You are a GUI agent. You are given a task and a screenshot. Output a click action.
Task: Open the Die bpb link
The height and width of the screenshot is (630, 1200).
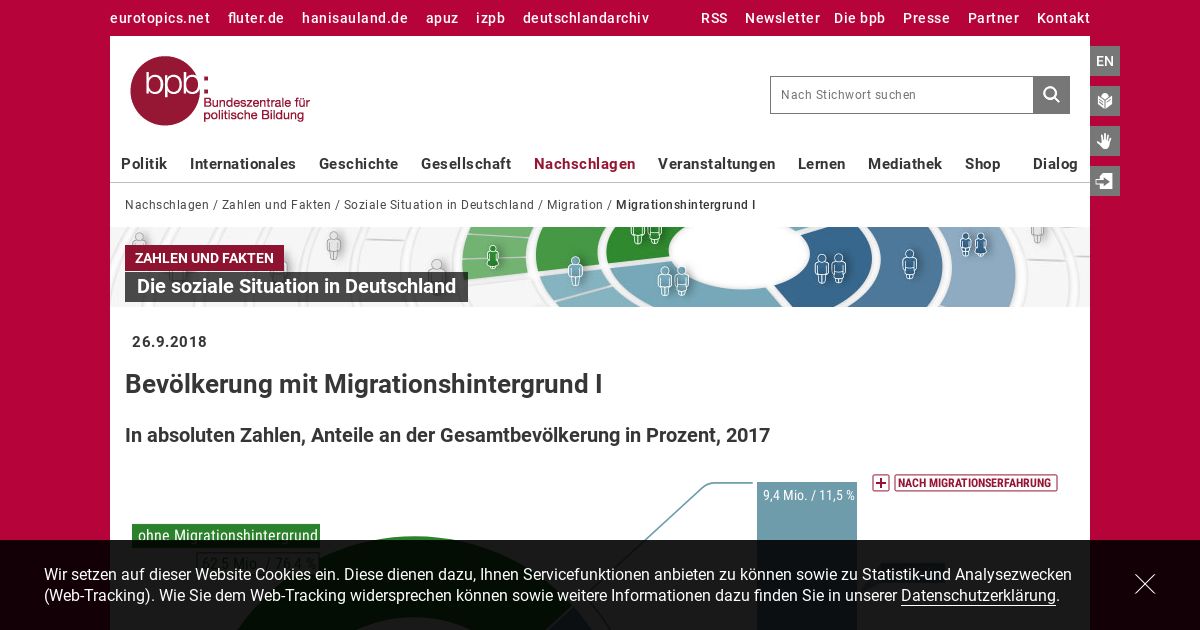[859, 18]
